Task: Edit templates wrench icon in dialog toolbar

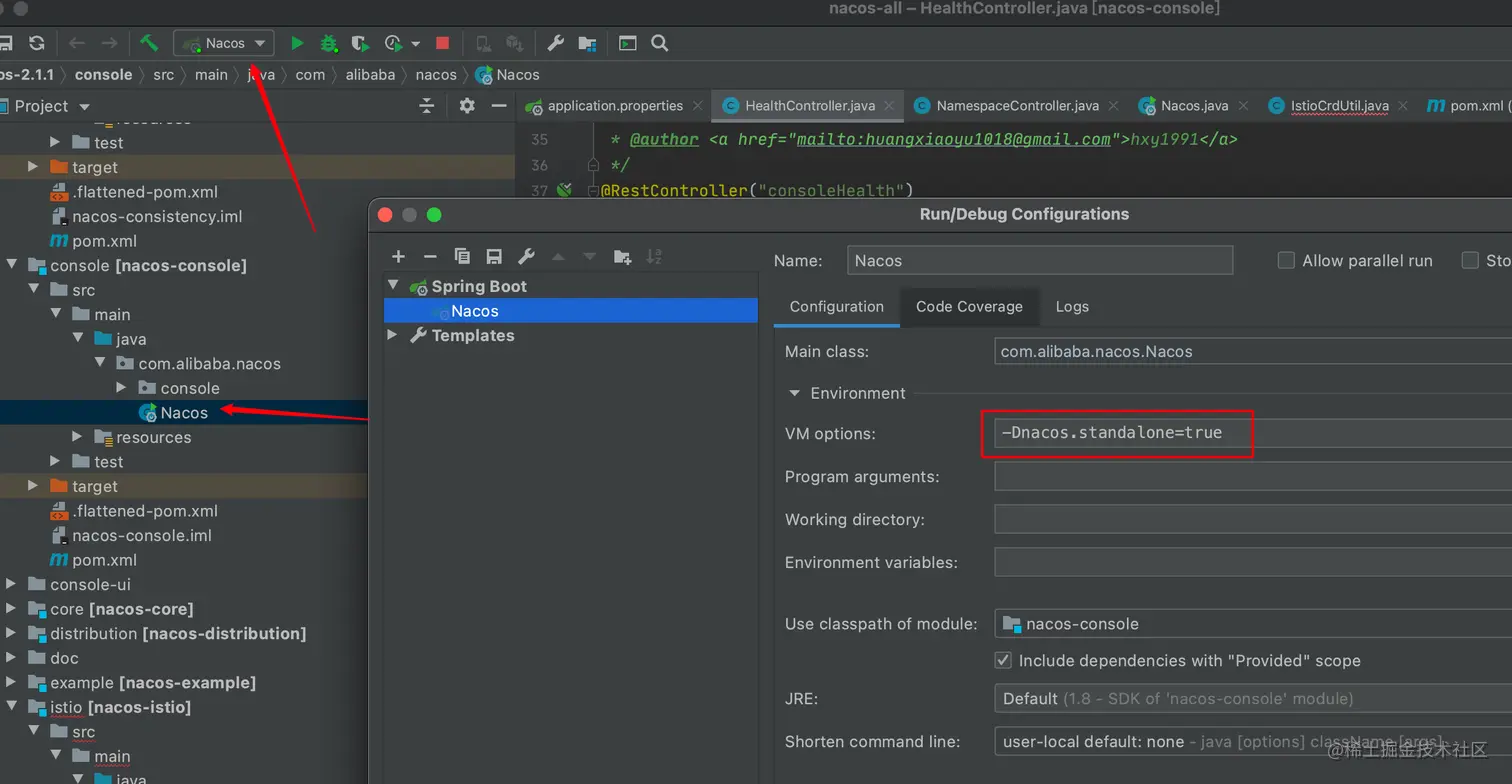Action: pyautogui.click(x=526, y=257)
